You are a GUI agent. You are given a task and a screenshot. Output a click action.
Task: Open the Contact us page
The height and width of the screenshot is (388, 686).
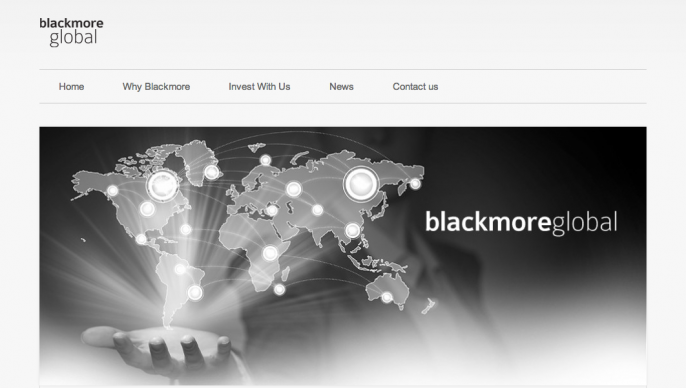[x=415, y=87]
